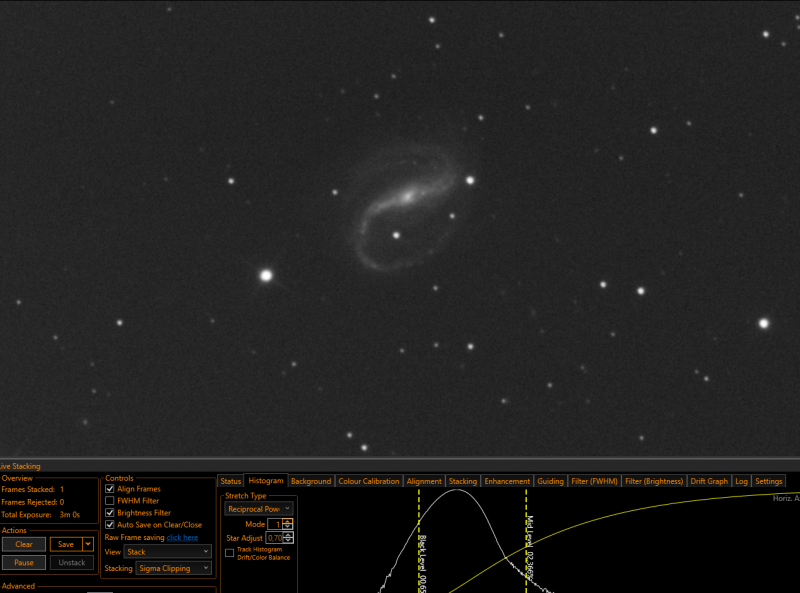Open the Log tab
The image size is (800, 593).
pyautogui.click(x=741, y=481)
